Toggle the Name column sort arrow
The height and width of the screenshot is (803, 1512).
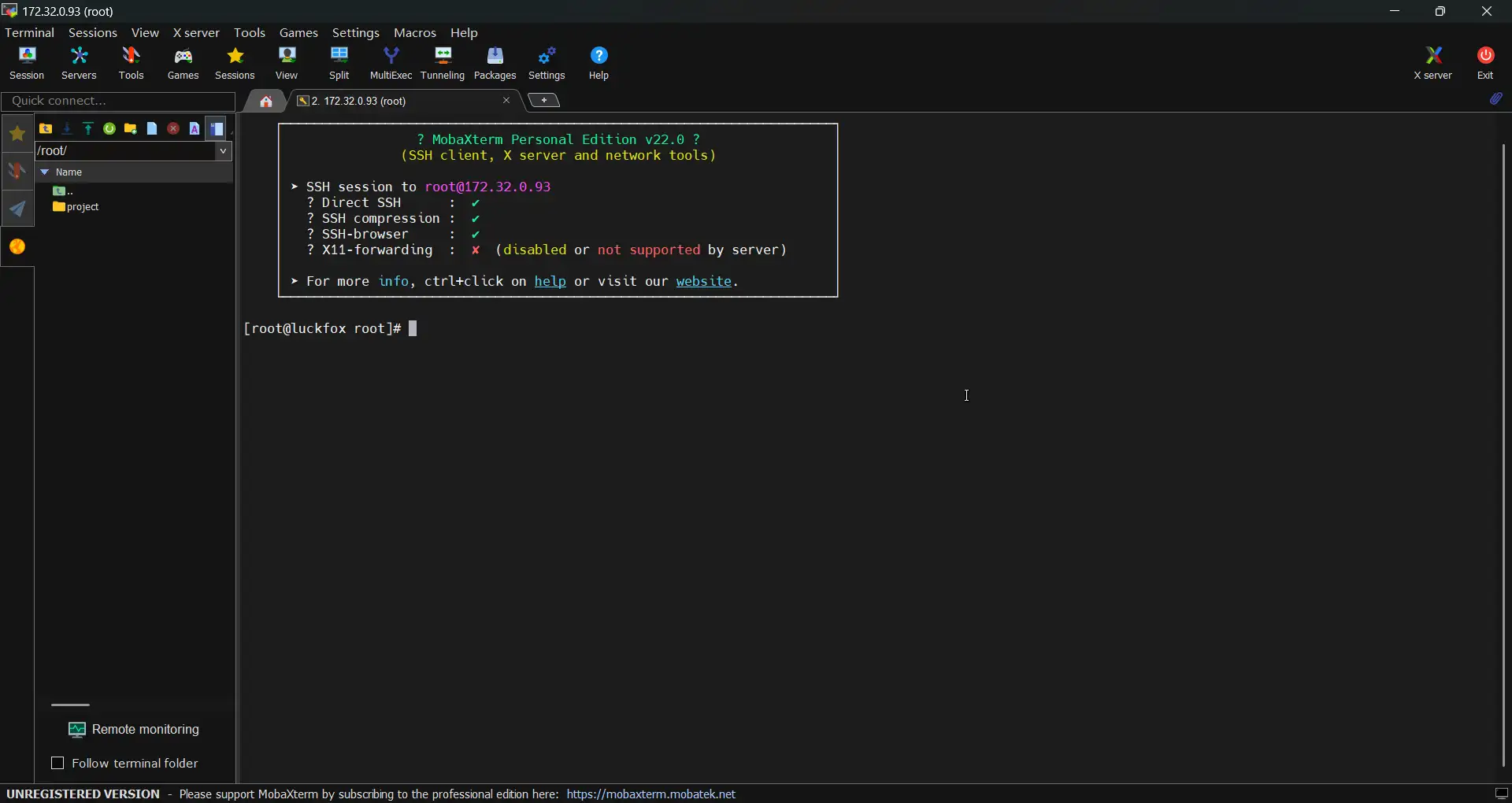45,172
